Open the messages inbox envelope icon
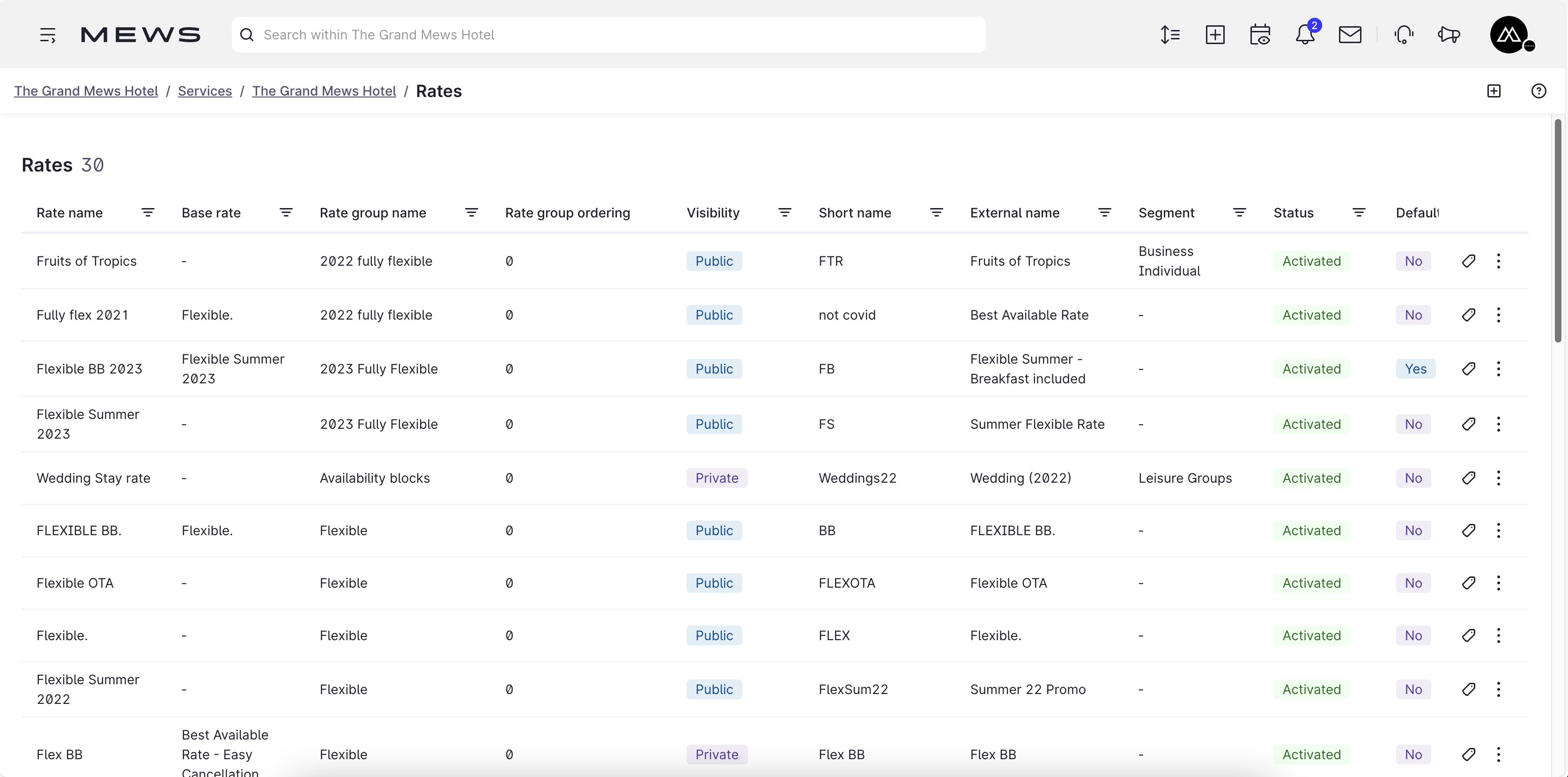The width and height of the screenshot is (1568, 777). (x=1351, y=35)
